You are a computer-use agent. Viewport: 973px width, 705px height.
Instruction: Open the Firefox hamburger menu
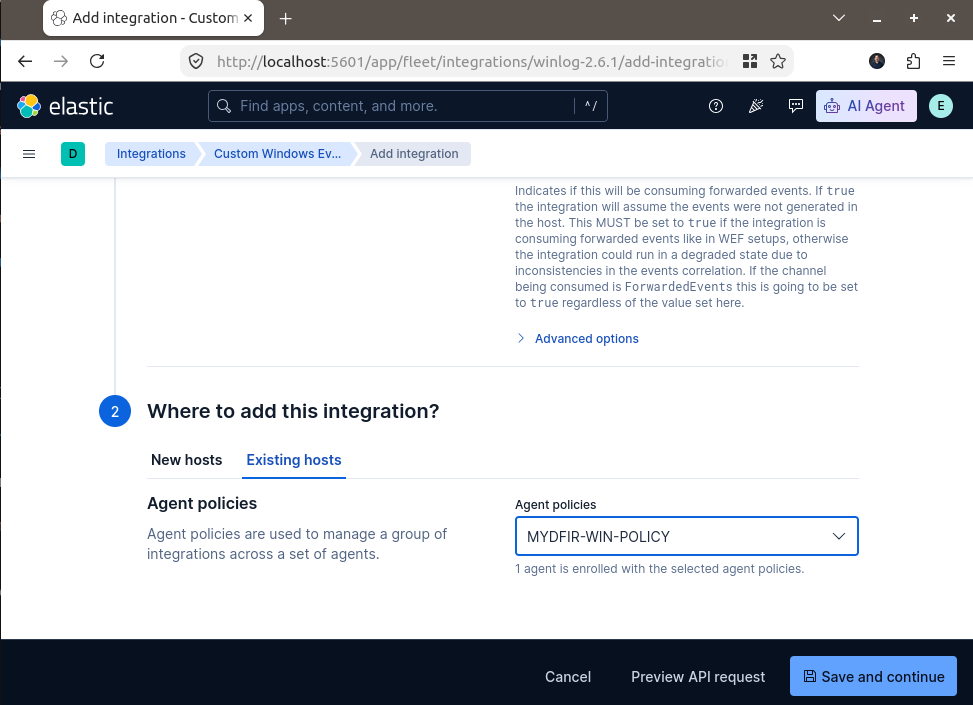(949, 61)
